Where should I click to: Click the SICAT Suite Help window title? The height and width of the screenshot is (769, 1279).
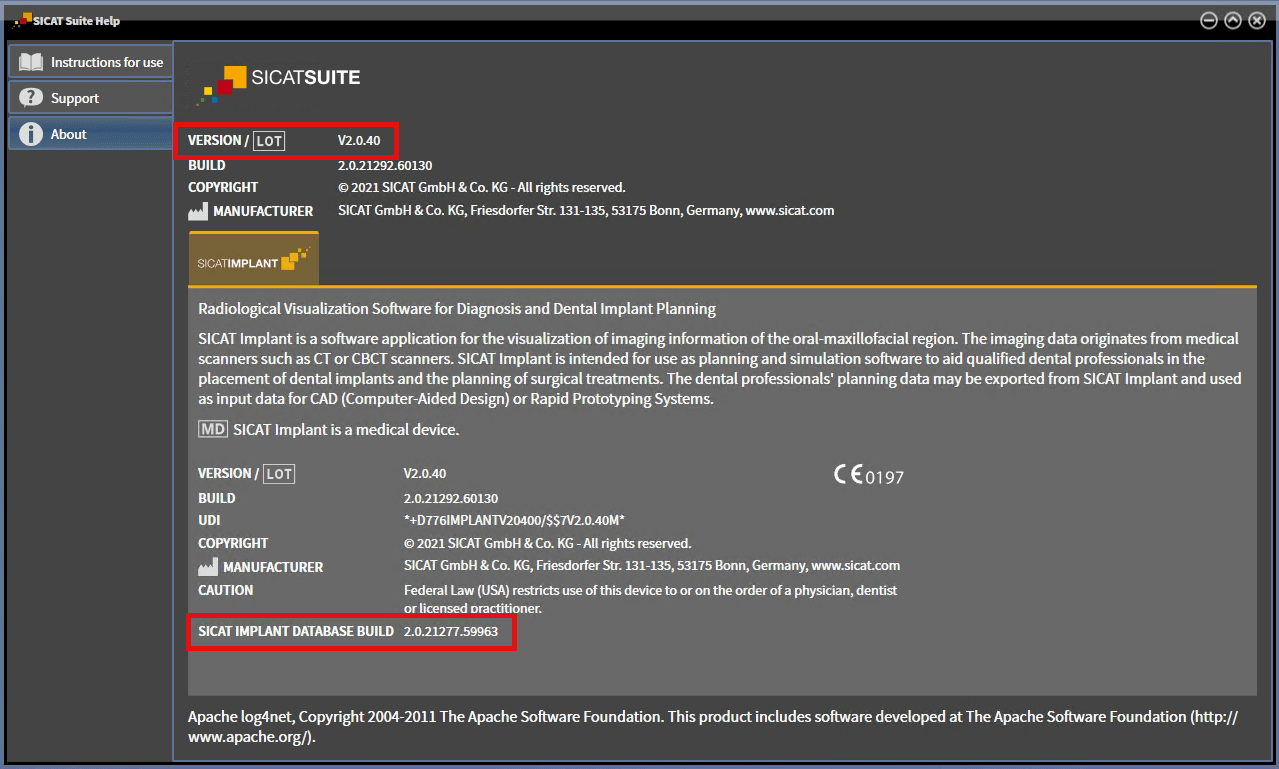(x=76, y=21)
